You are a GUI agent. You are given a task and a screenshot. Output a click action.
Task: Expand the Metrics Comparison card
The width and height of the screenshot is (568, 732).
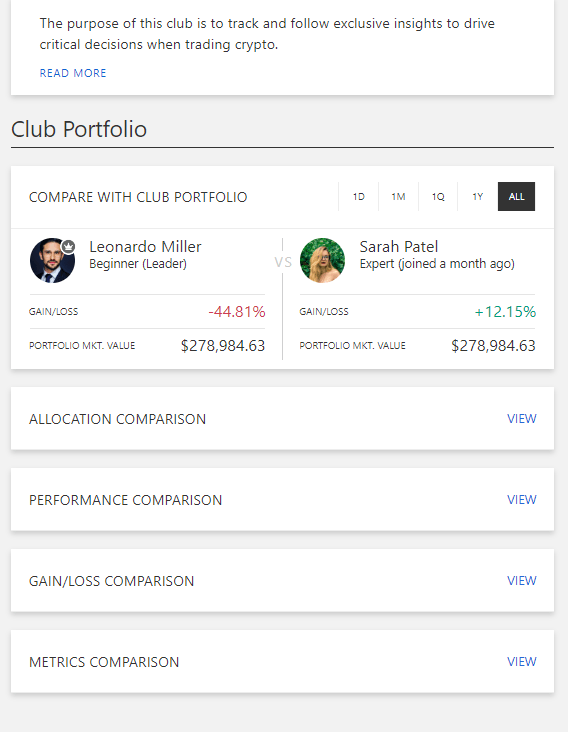282,662
